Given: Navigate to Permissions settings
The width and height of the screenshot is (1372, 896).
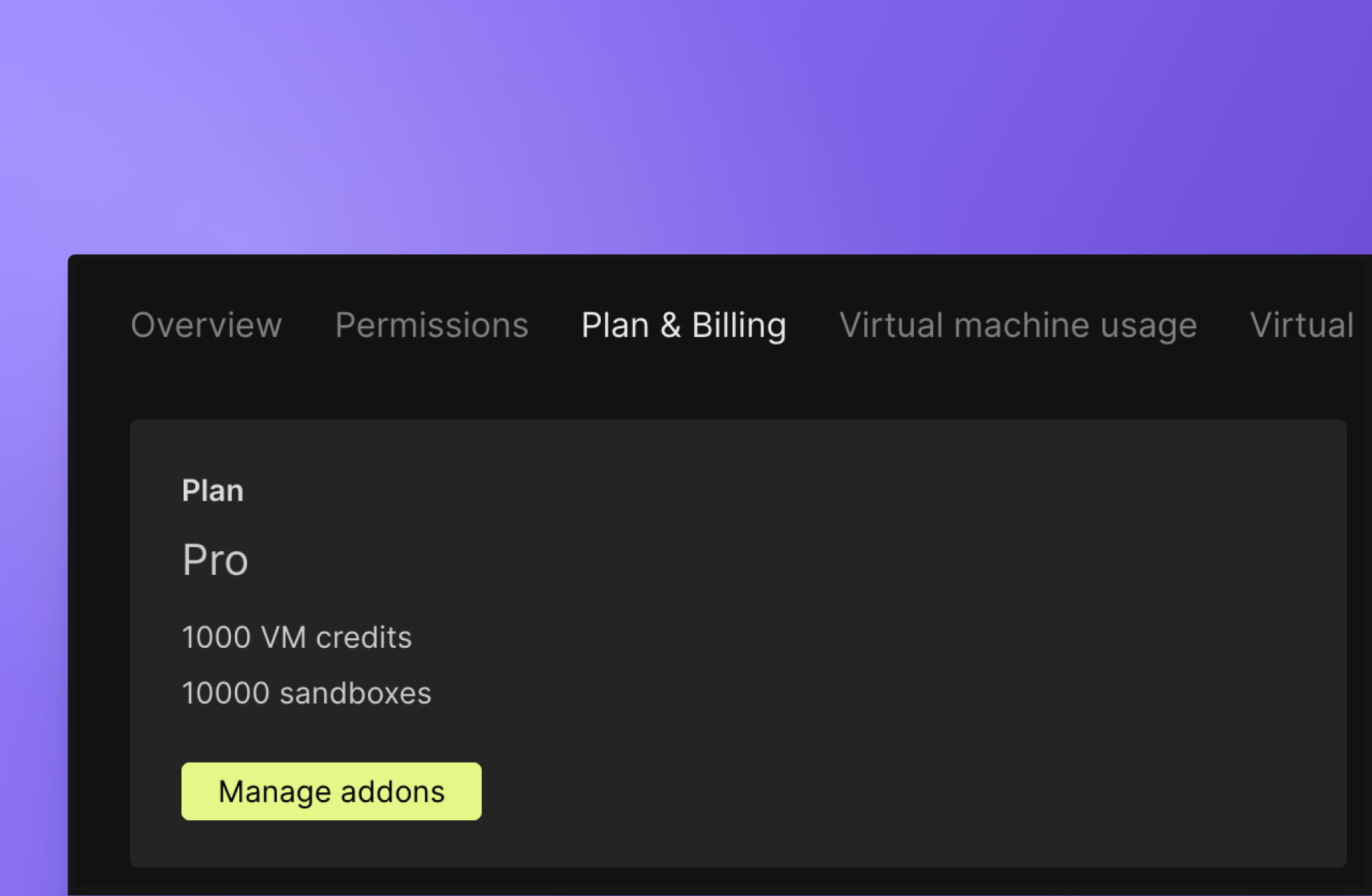Looking at the screenshot, I should point(430,325).
